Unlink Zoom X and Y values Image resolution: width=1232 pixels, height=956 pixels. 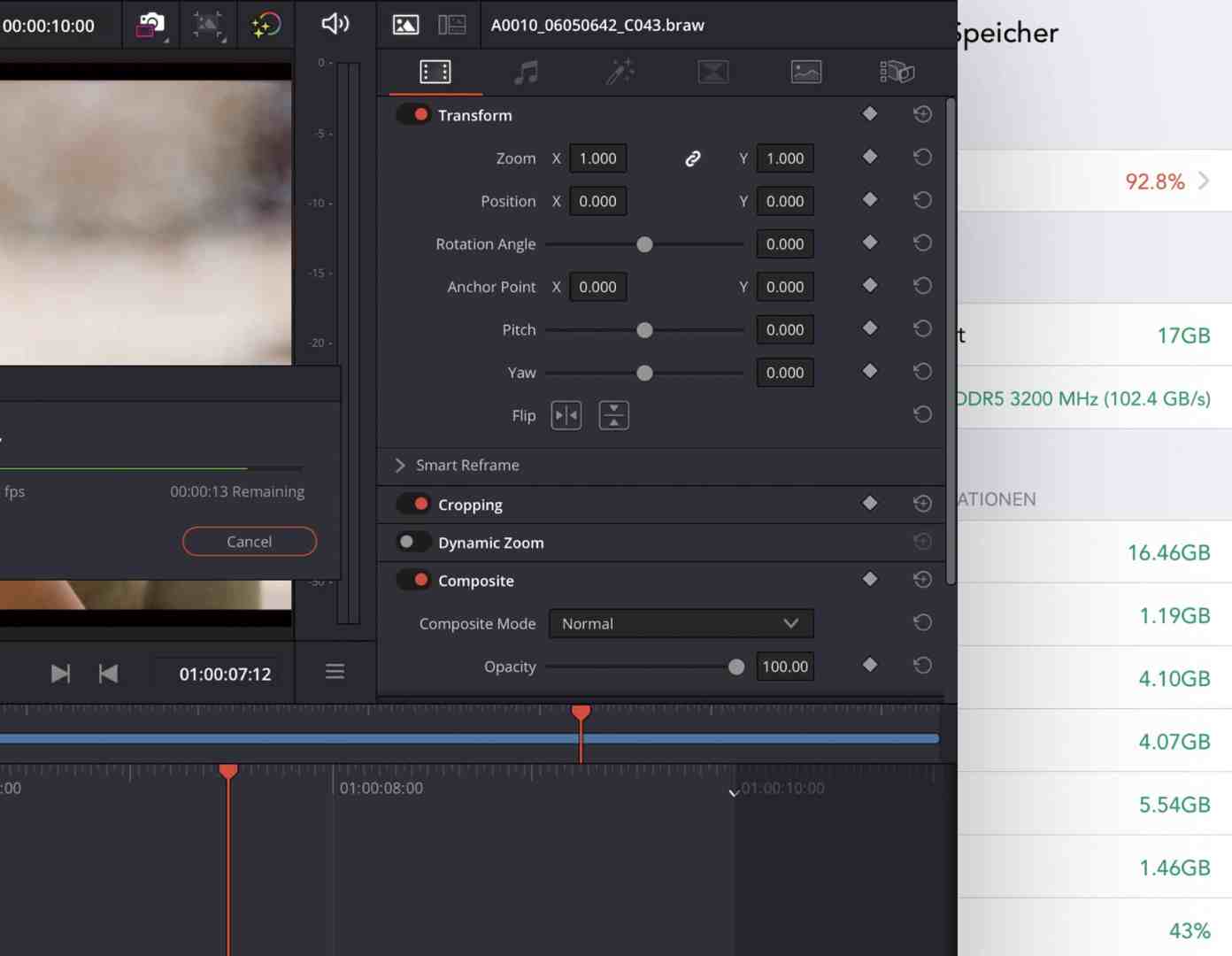(x=692, y=158)
